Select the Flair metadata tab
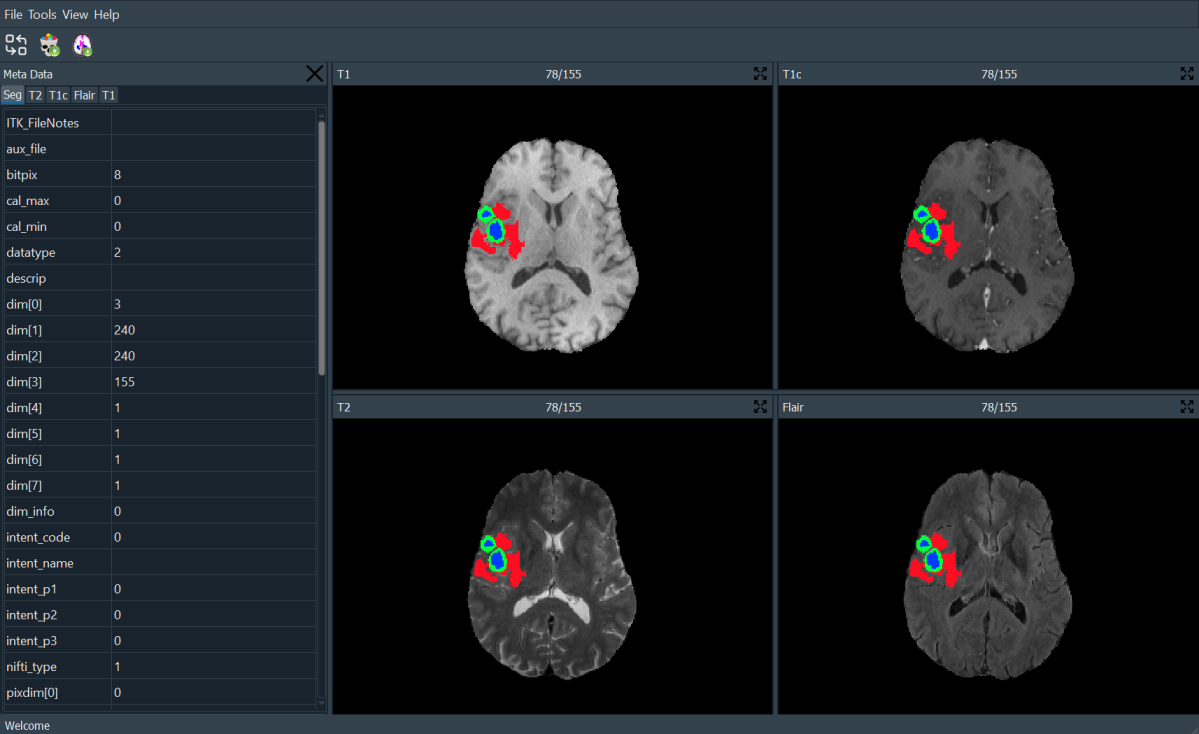This screenshot has height=734, width=1199. [84, 95]
